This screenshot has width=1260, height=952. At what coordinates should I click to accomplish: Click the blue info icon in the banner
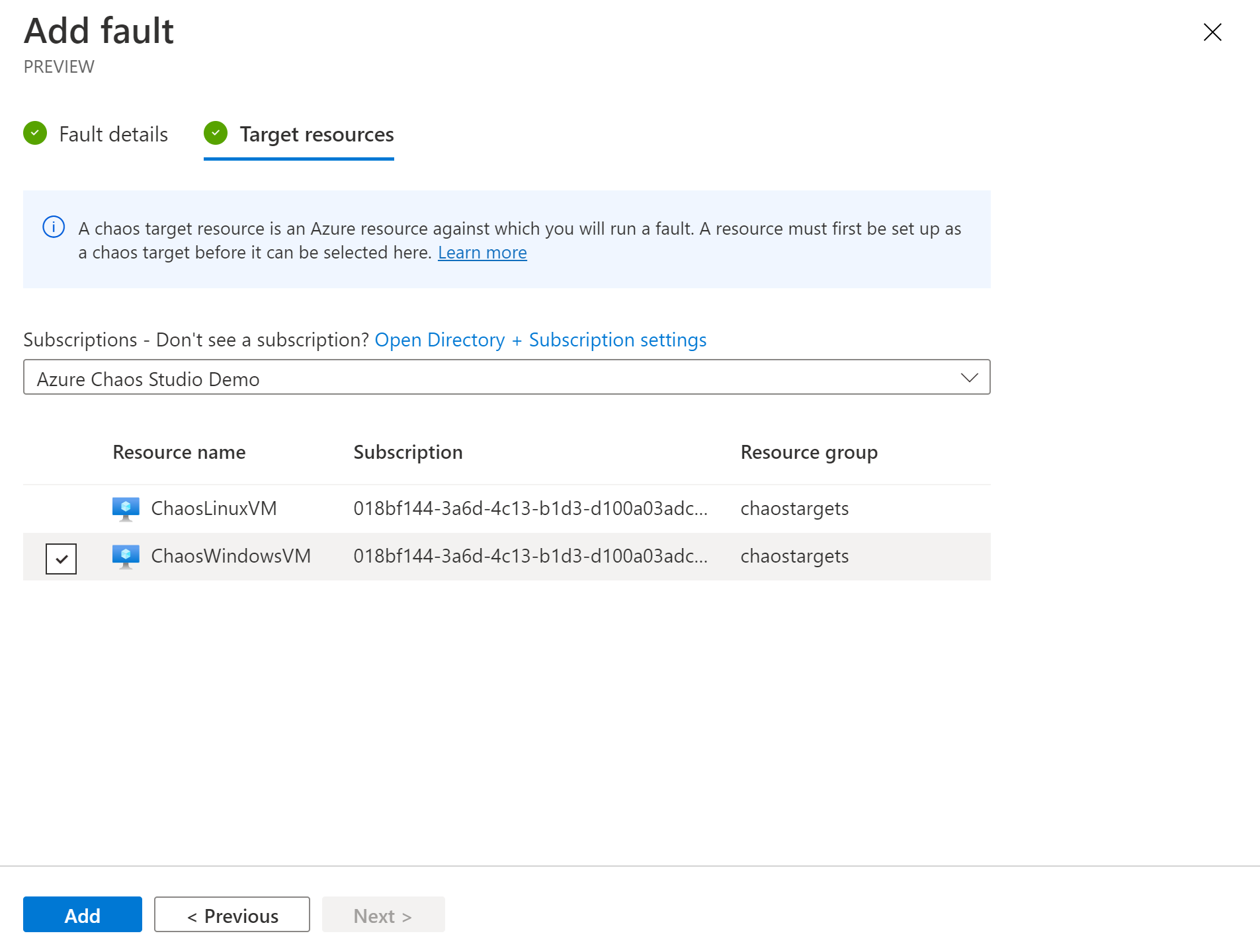[54, 227]
